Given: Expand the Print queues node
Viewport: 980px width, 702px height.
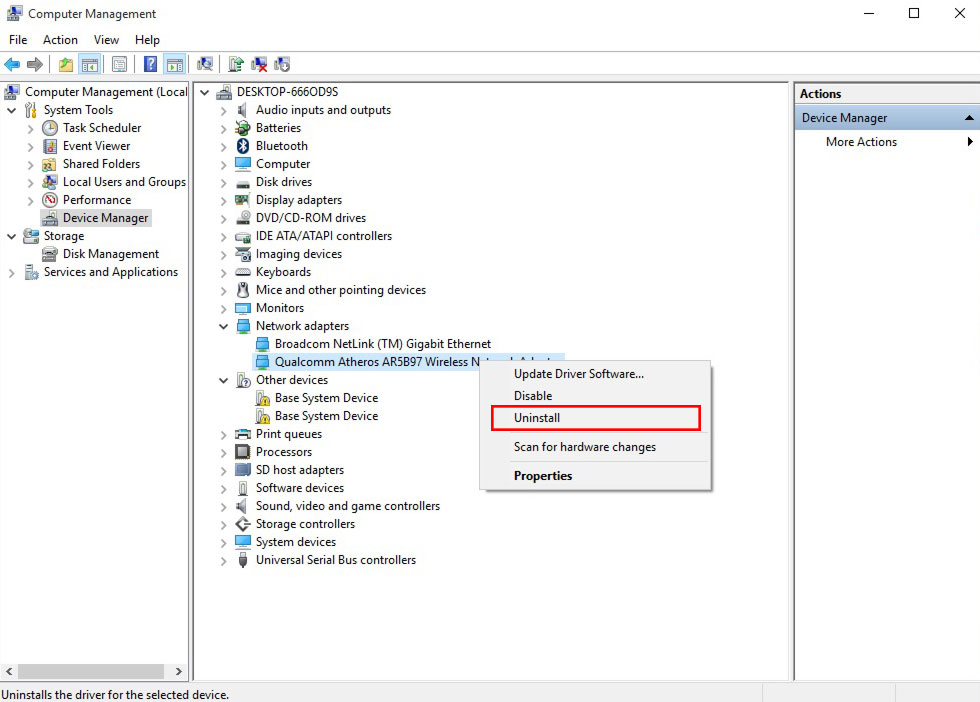Looking at the screenshot, I should click(224, 434).
